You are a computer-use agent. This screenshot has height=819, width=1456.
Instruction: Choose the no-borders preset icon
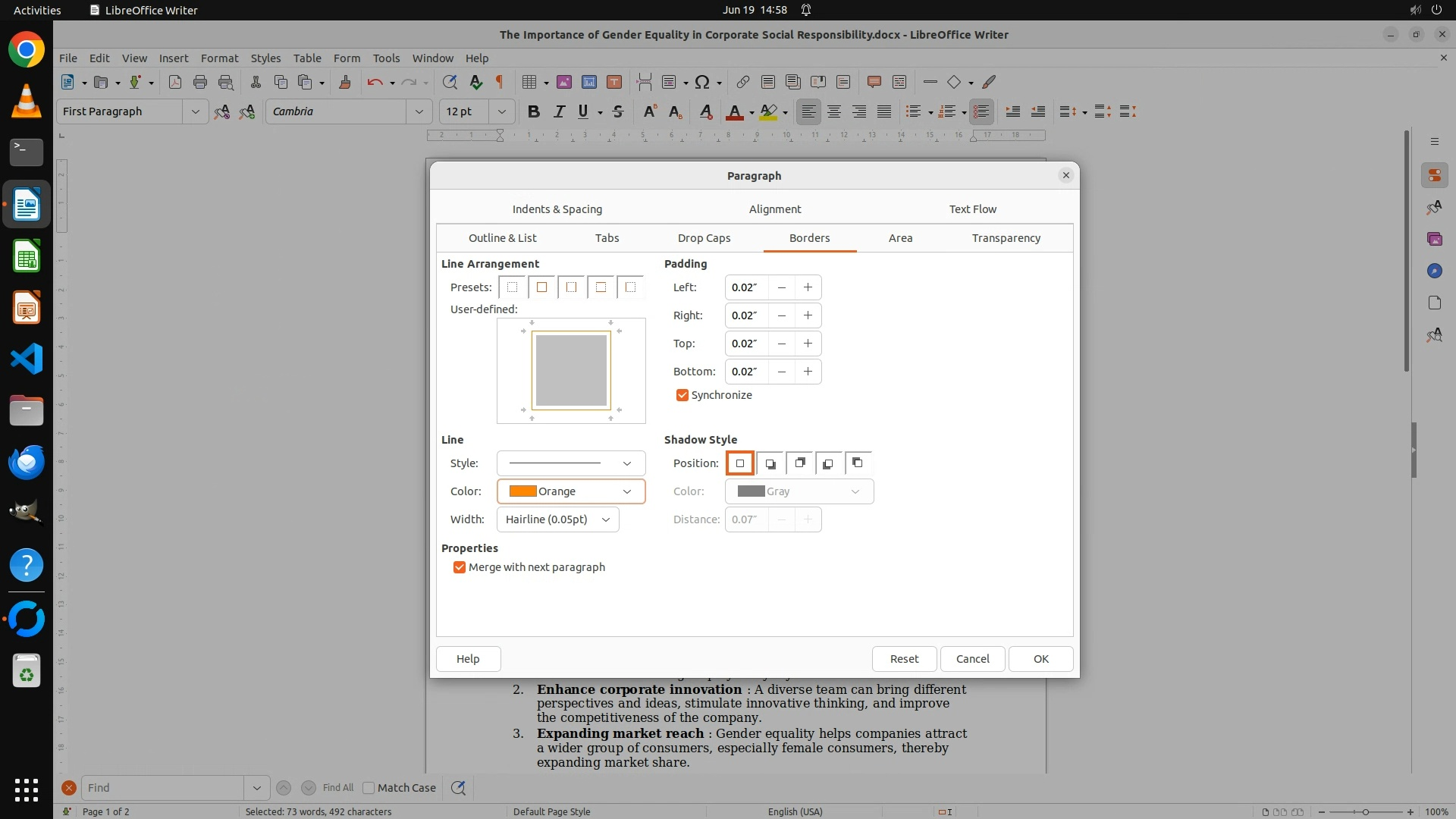513,287
